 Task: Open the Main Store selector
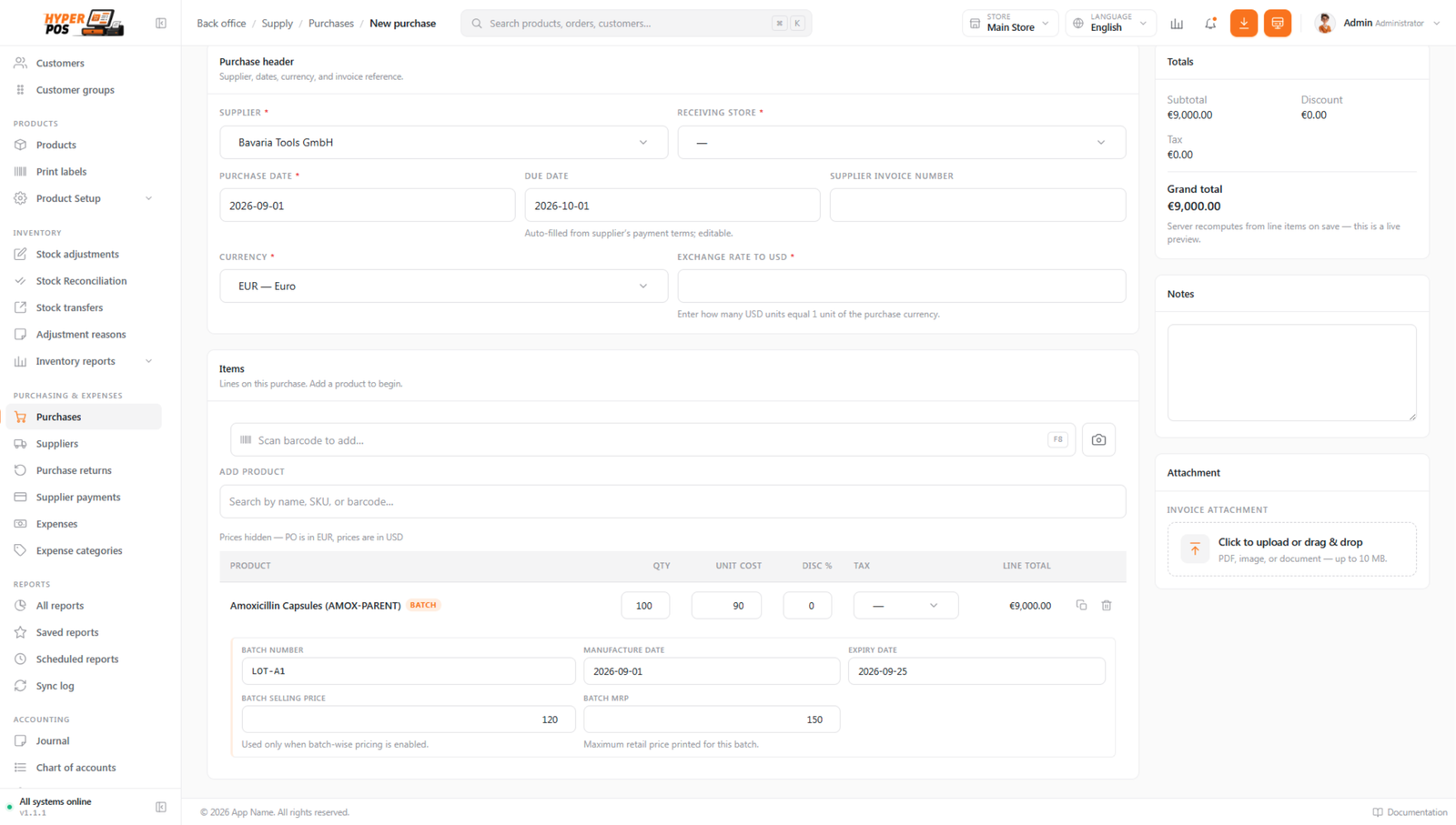[1010, 24]
